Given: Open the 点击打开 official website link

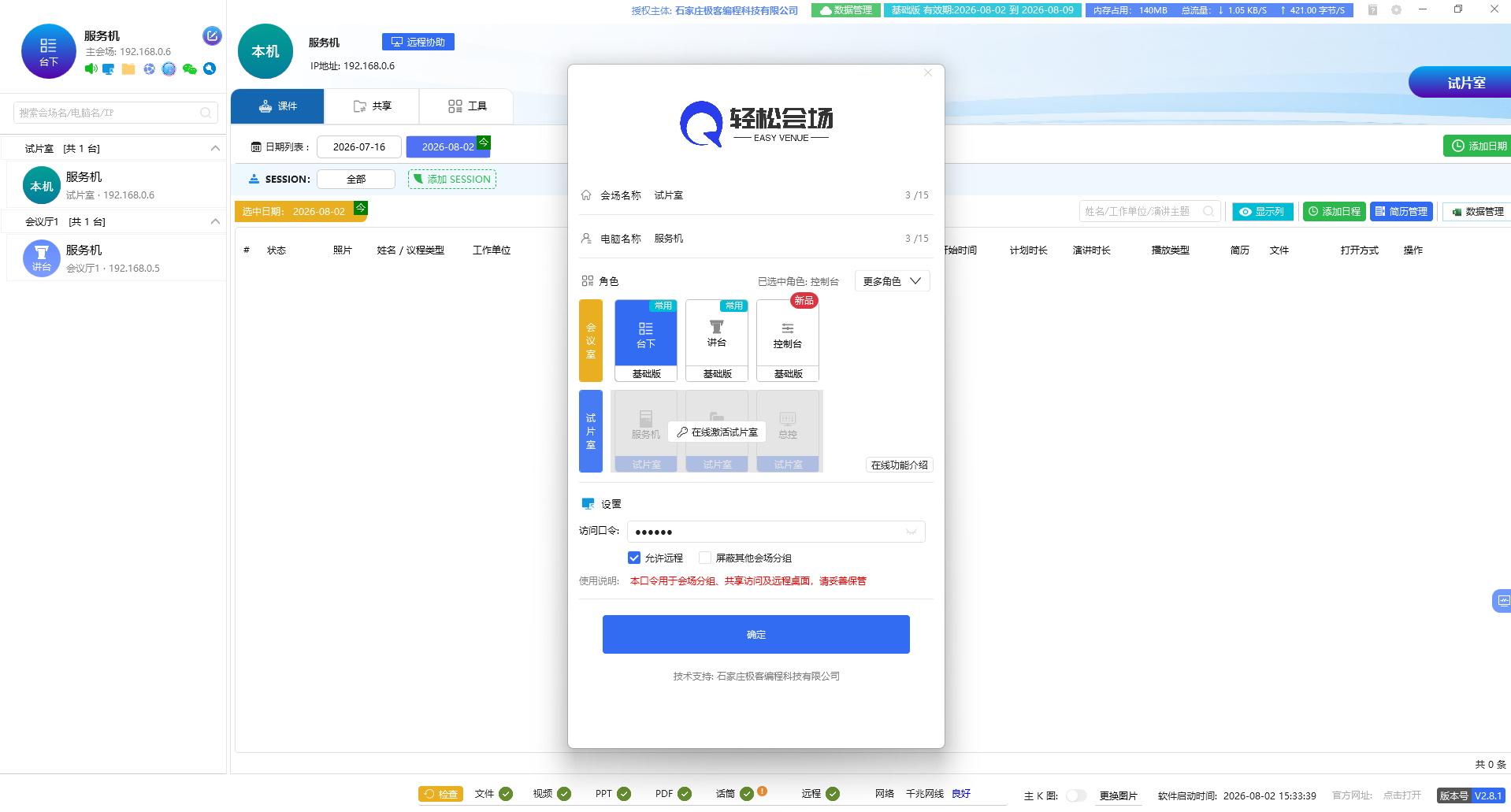Looking at the screenshot, I should 1402,795.
